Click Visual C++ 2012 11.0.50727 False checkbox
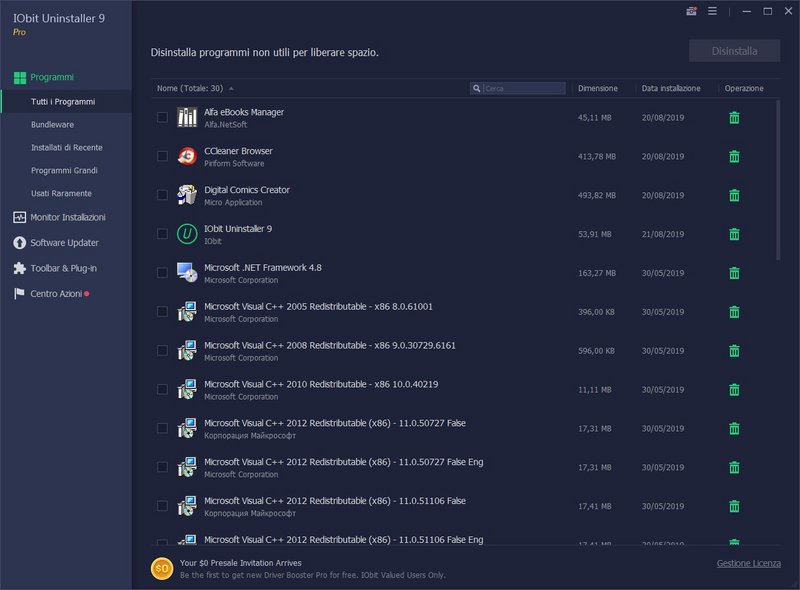Screen dimensions: 800x590 [162, 428]
